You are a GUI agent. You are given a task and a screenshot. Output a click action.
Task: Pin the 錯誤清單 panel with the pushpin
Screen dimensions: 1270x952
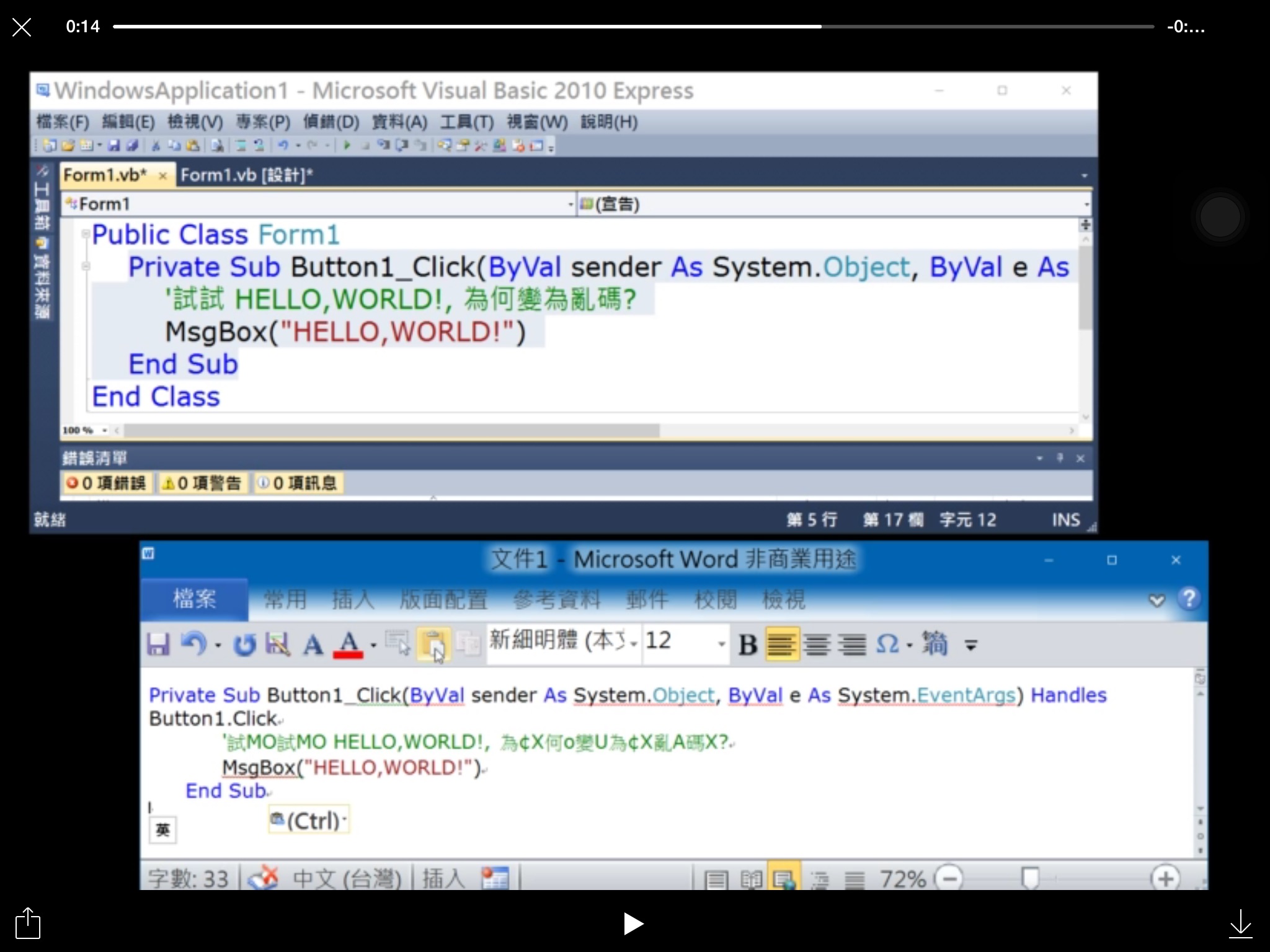coord(1060,458)
